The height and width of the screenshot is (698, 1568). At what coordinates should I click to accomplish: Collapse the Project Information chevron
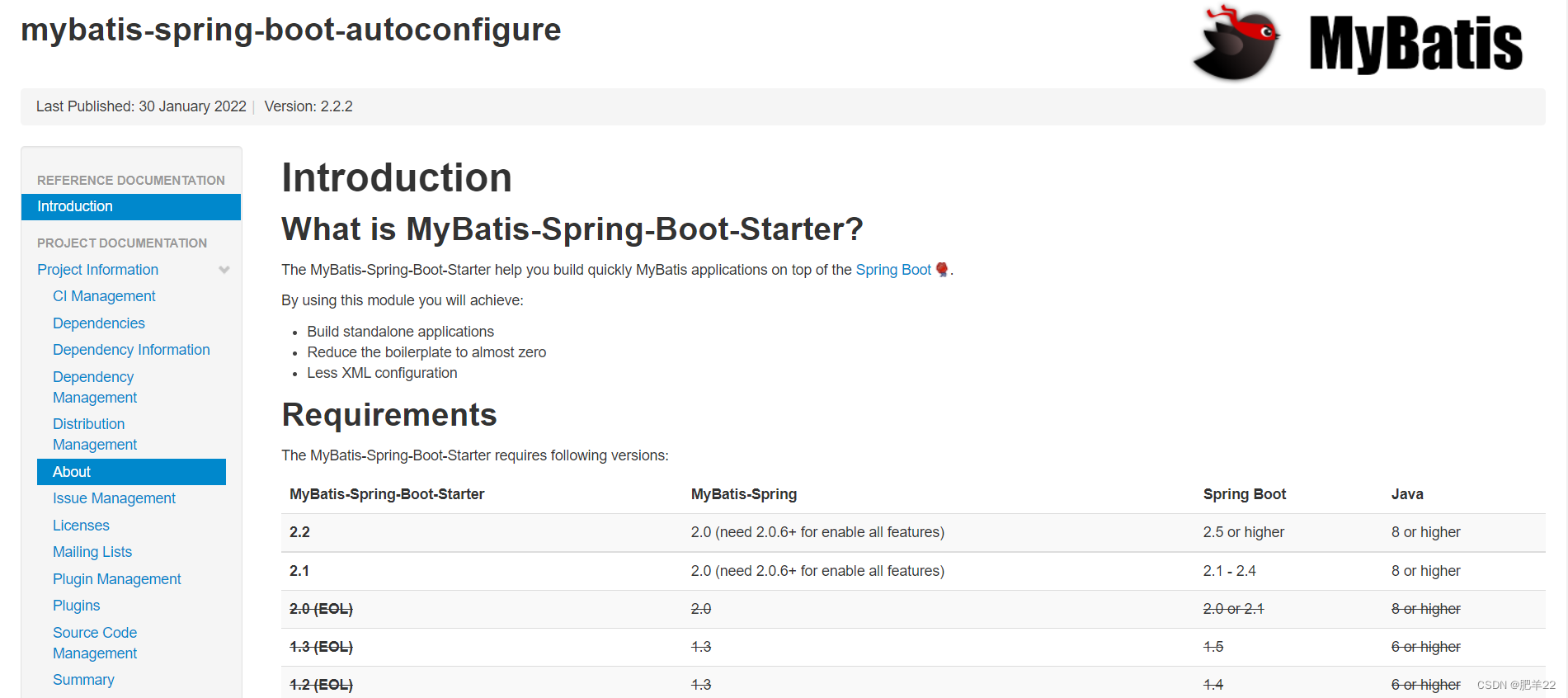224,270
